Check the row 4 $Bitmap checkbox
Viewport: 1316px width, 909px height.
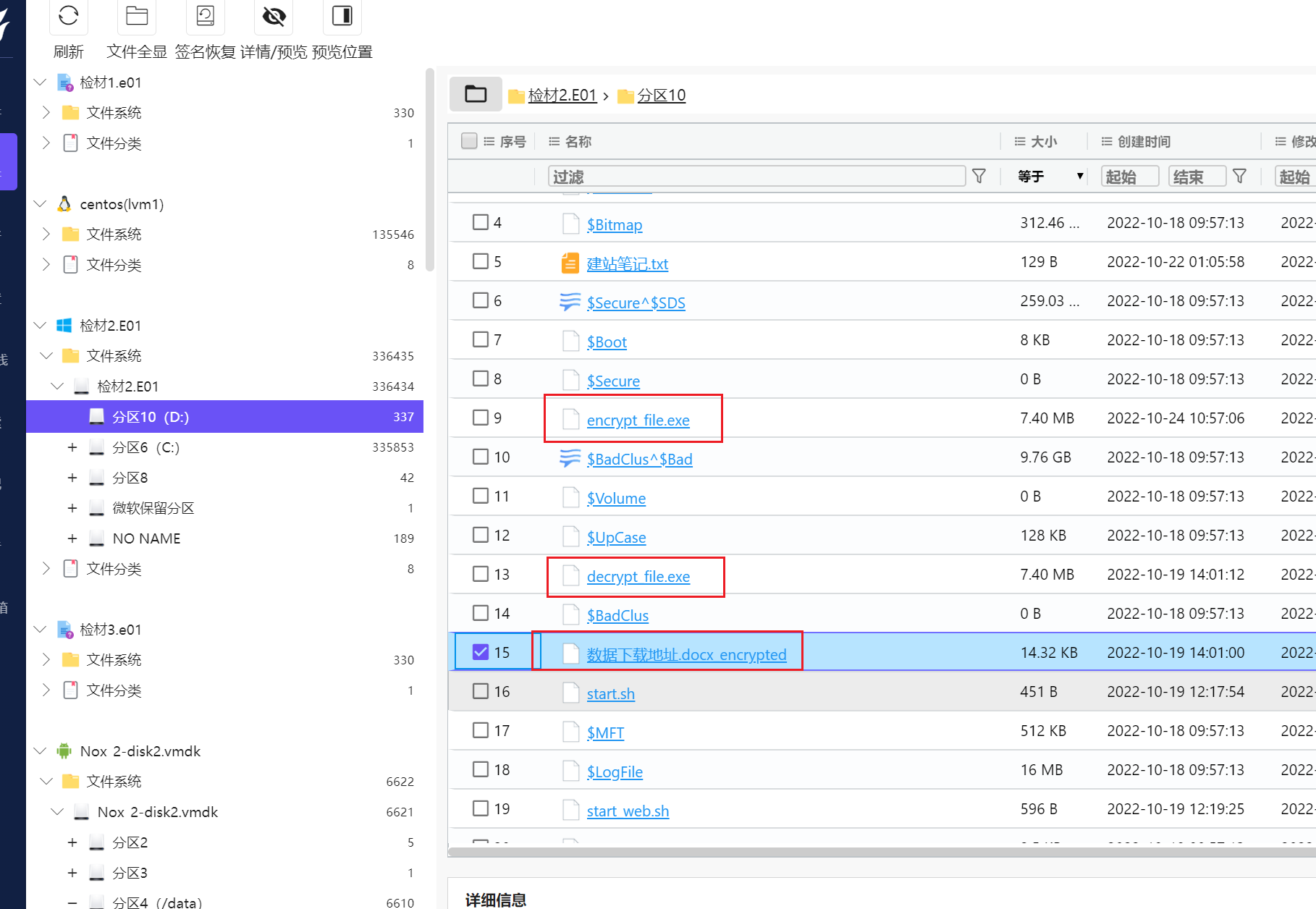click(x=481, y=222)
